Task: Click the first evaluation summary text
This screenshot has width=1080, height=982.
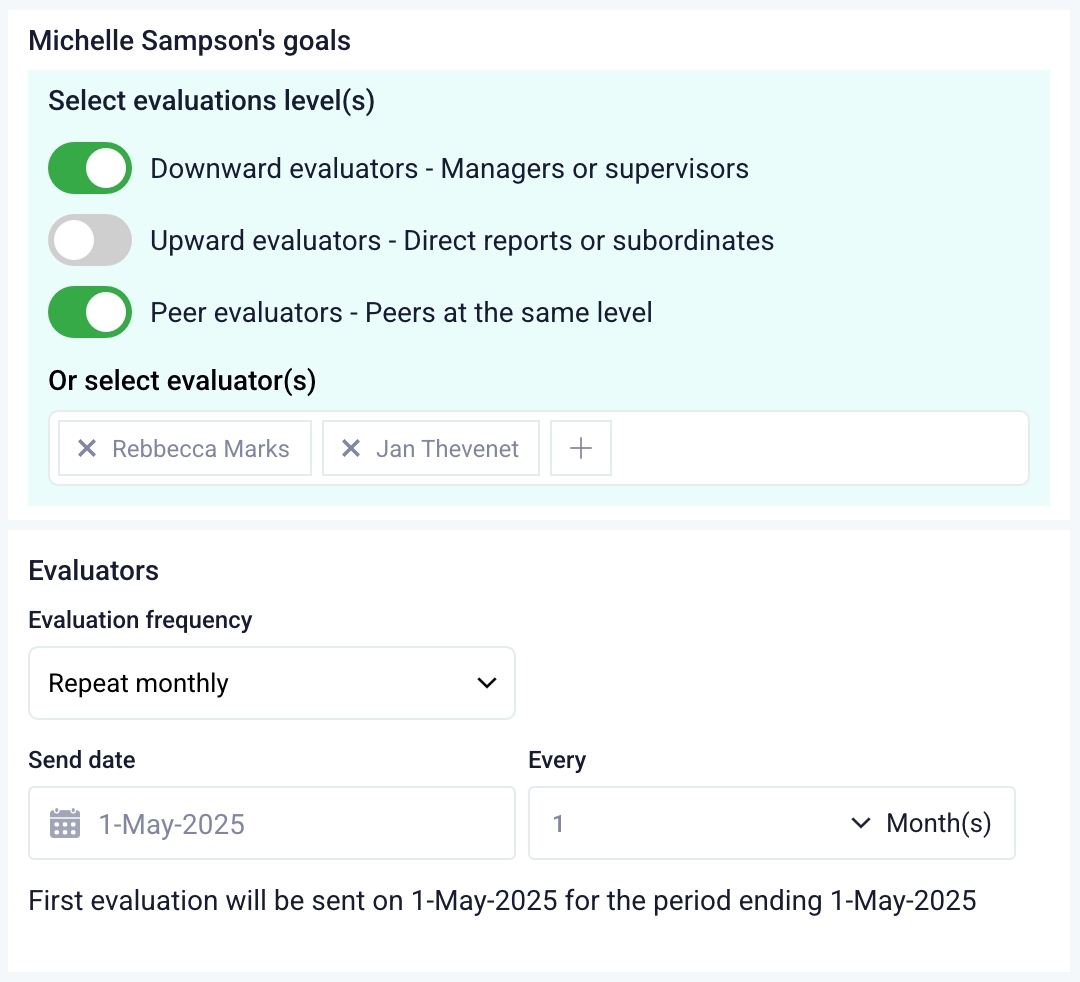Action: click(502, 900)
